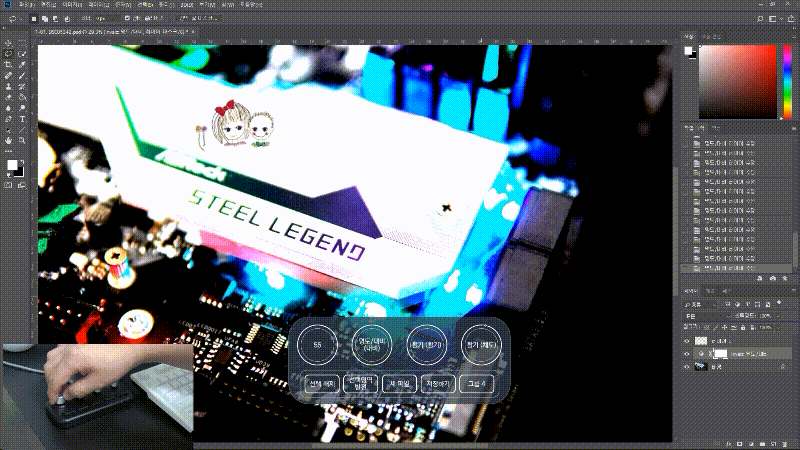Toggle visibility of the Invert adjustment layer

(x=687, y=354)
